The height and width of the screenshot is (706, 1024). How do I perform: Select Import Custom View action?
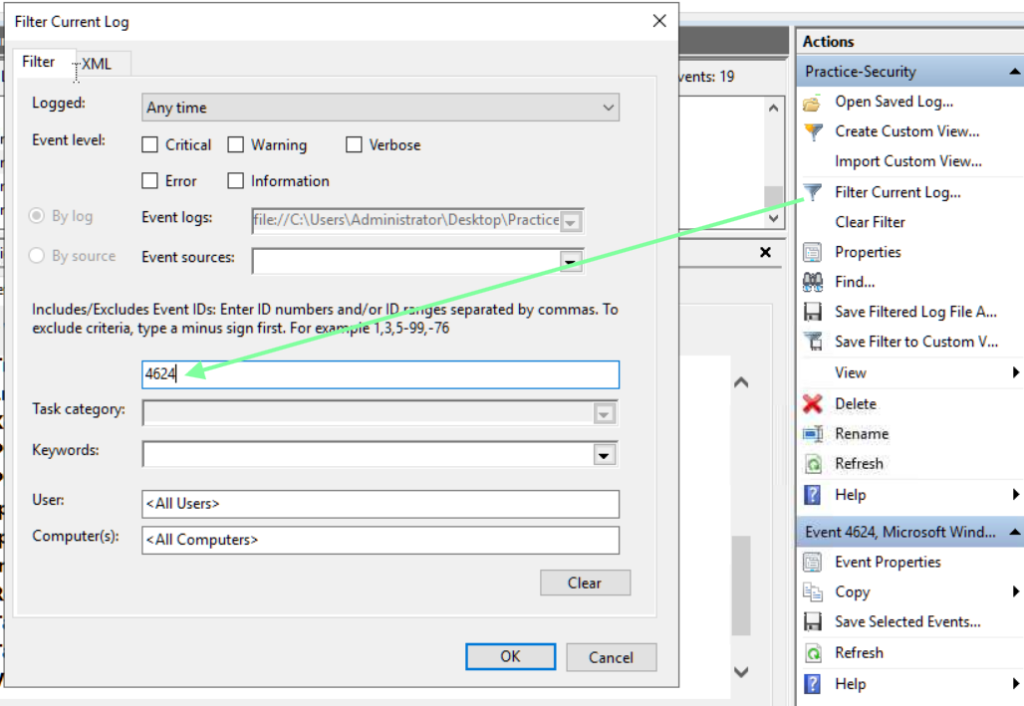pos(908,161)
